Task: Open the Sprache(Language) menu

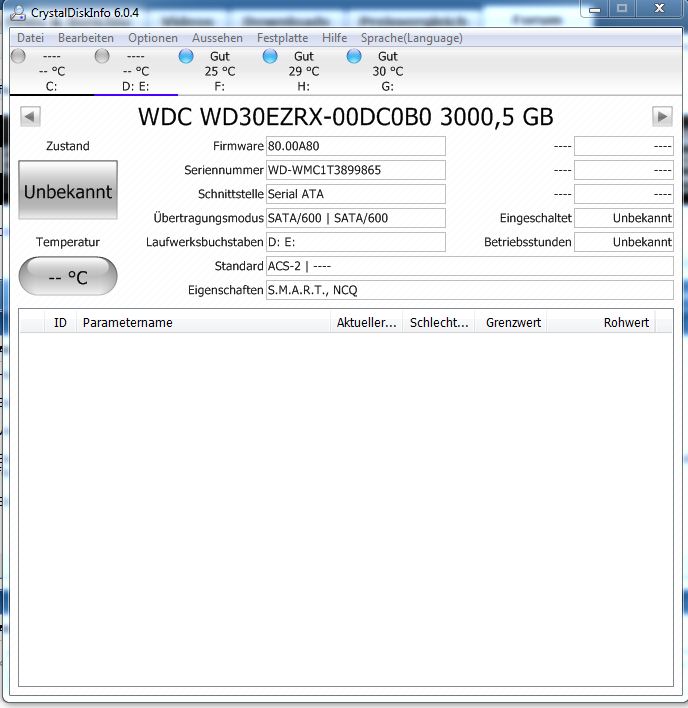Action: coord(412,38)
